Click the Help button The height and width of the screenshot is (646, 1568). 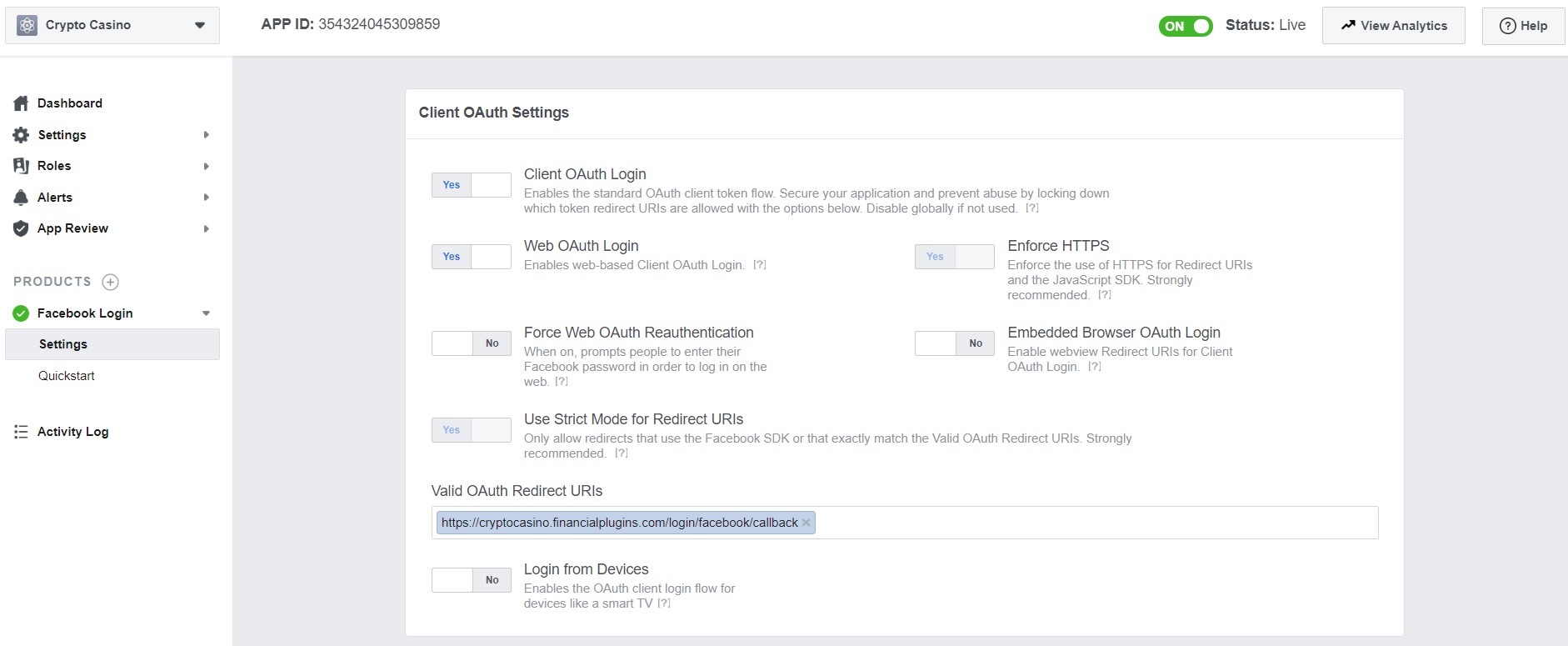pos(1522,26)
